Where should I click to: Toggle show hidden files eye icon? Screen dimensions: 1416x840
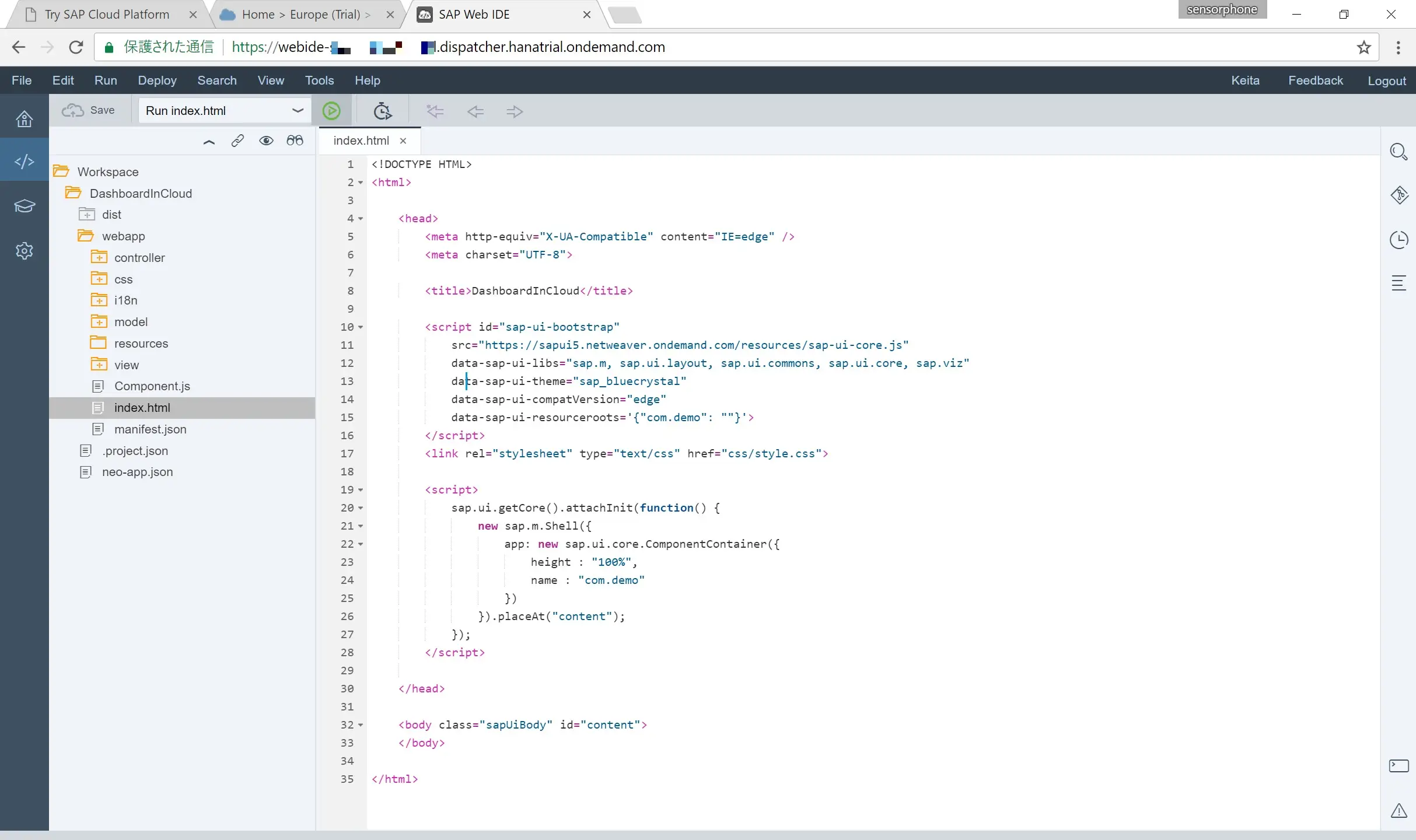click(266, 141)
